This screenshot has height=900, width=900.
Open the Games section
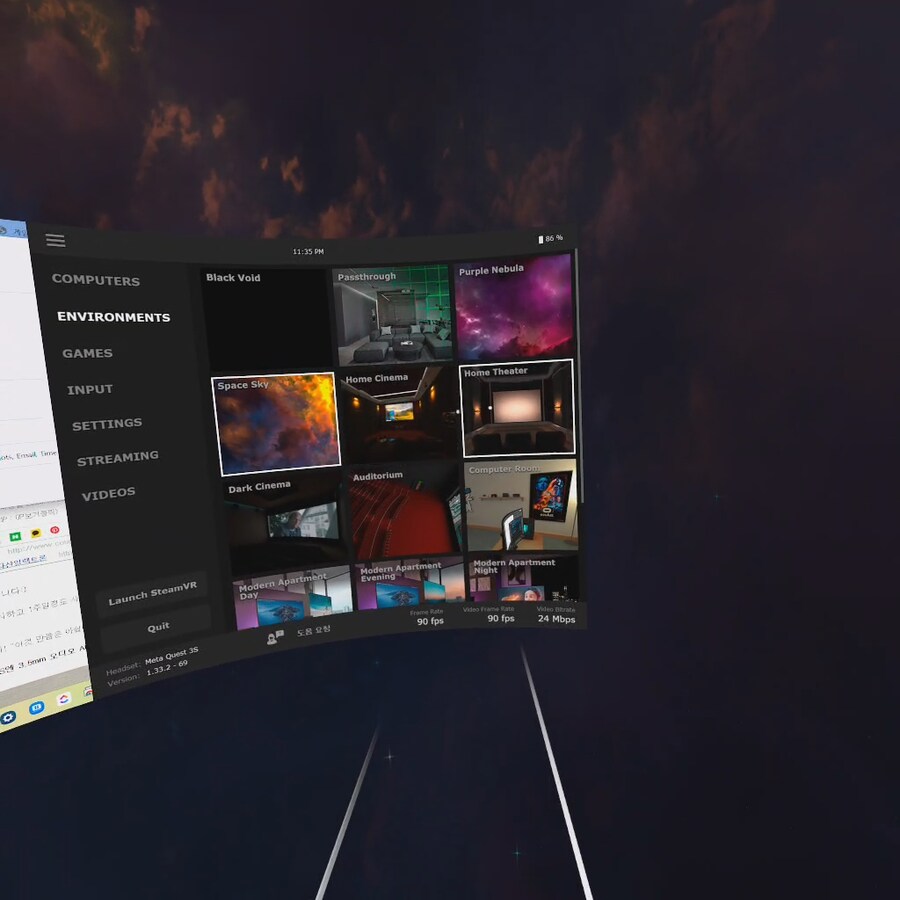pos(87,353)
